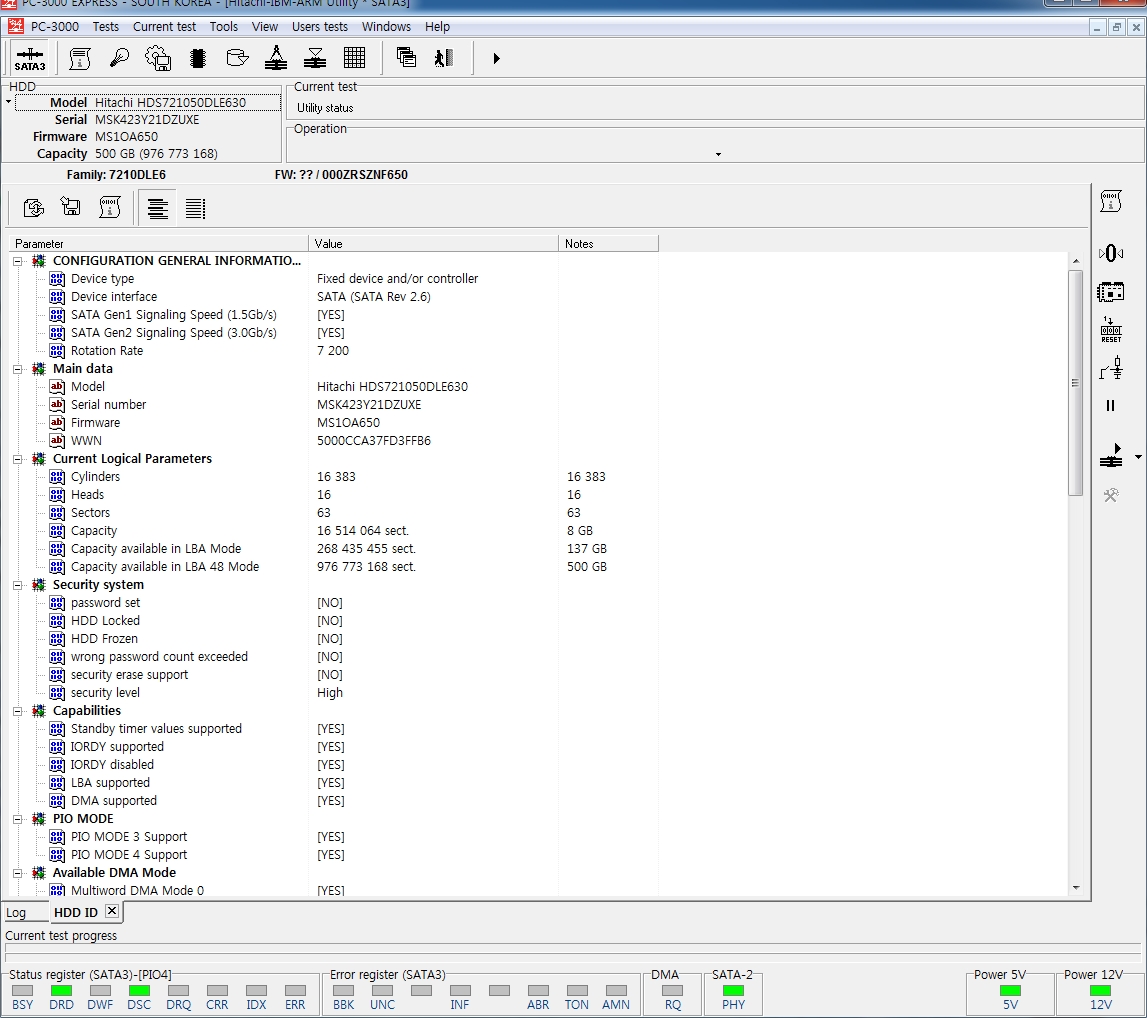Screen dimensions: 1147x1018
Task: Open the Tests menu
Action: [105, 26]
